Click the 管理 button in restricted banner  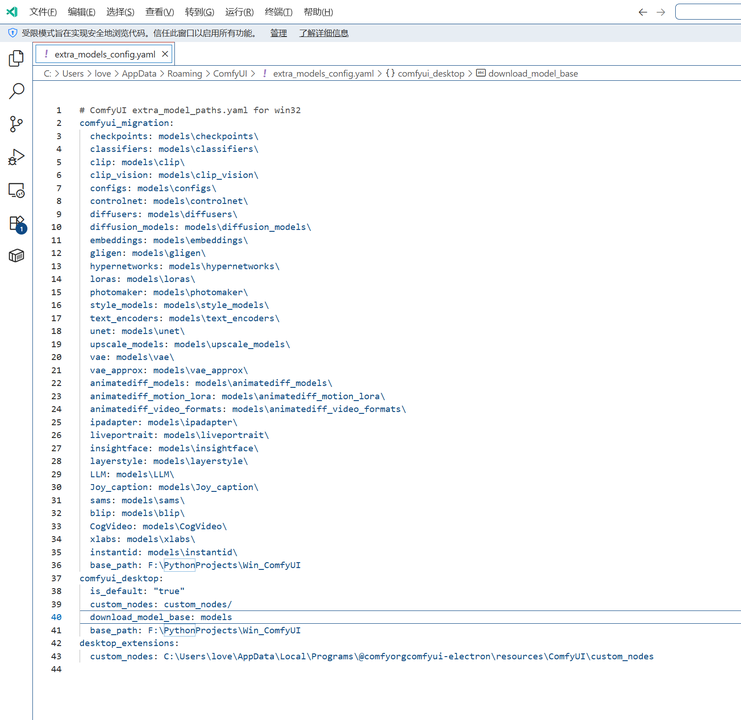point(278,33)
